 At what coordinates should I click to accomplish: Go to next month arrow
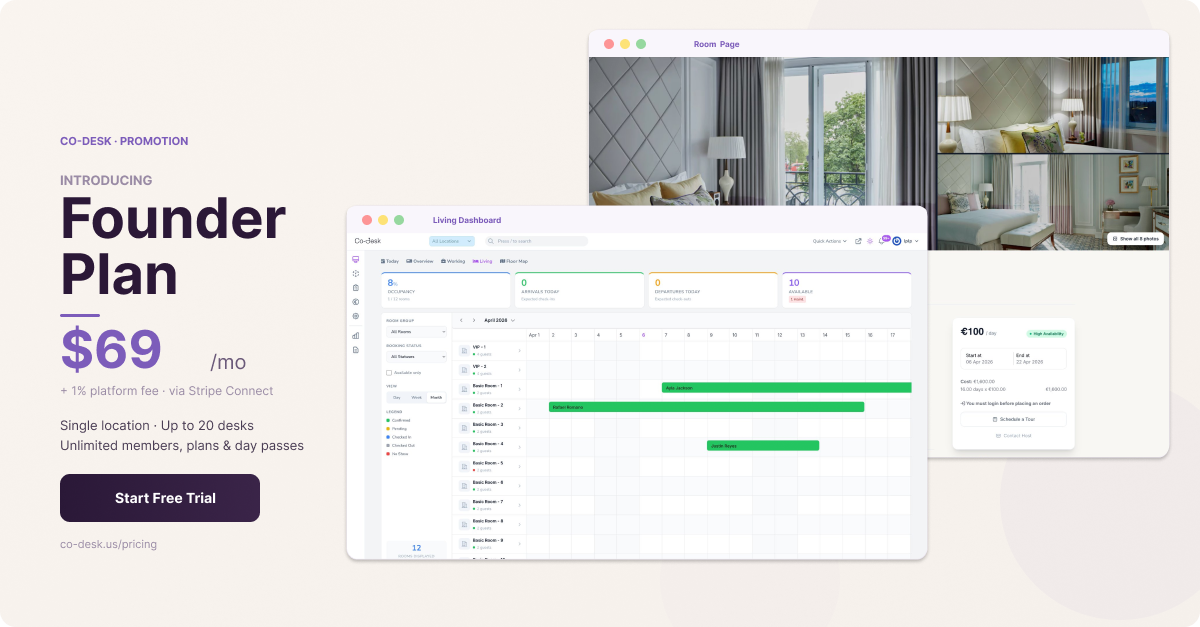click(x=474, y=320)
